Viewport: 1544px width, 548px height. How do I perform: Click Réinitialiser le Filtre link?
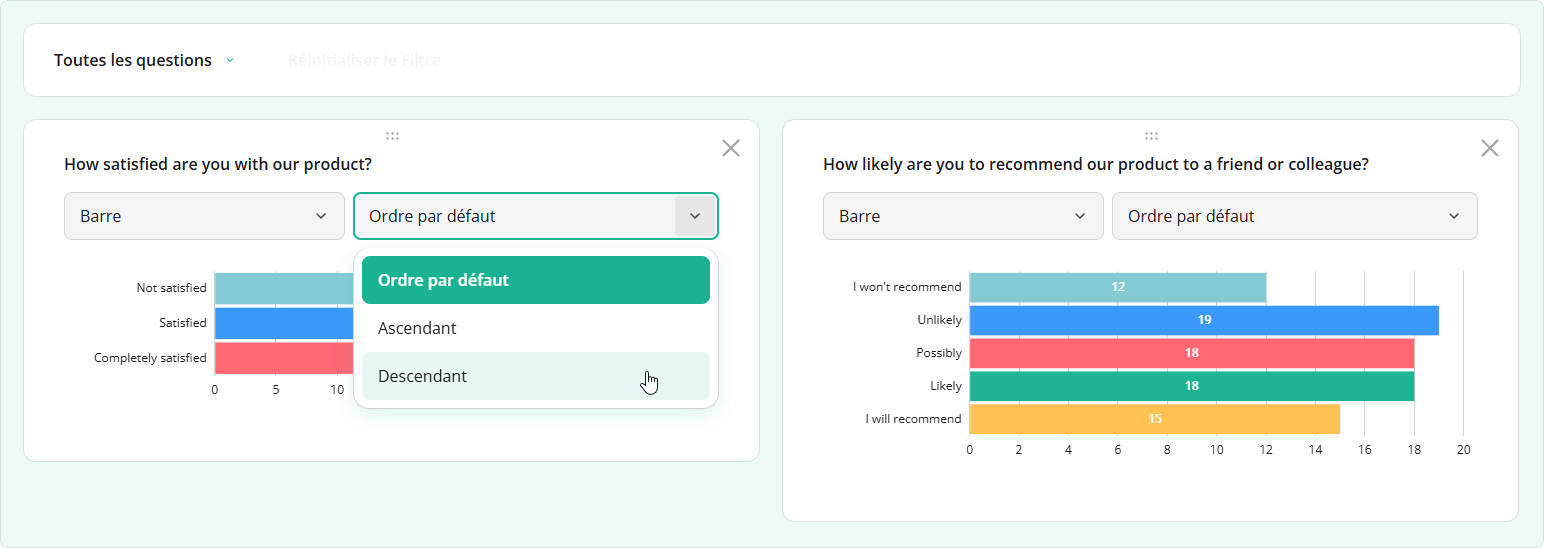364,60
